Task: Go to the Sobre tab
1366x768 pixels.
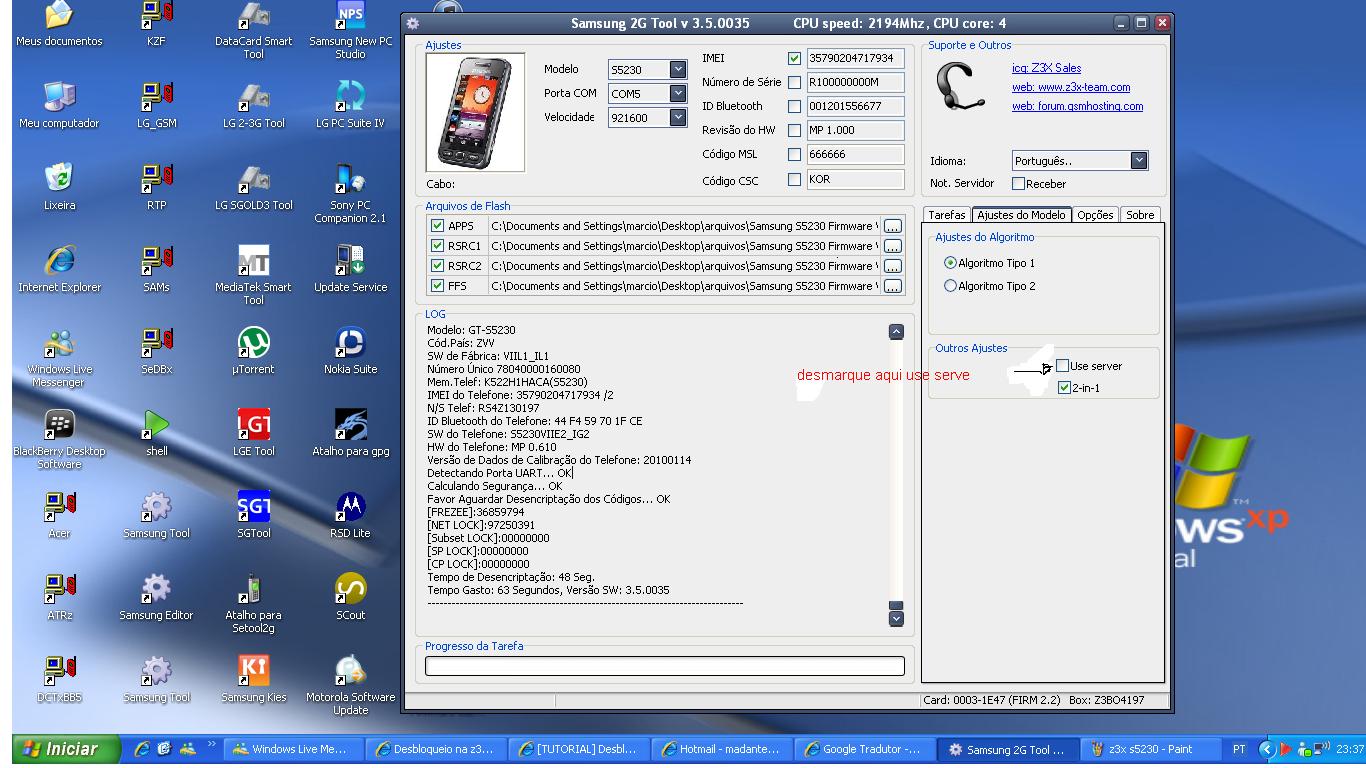Action: click(1140, 215)
